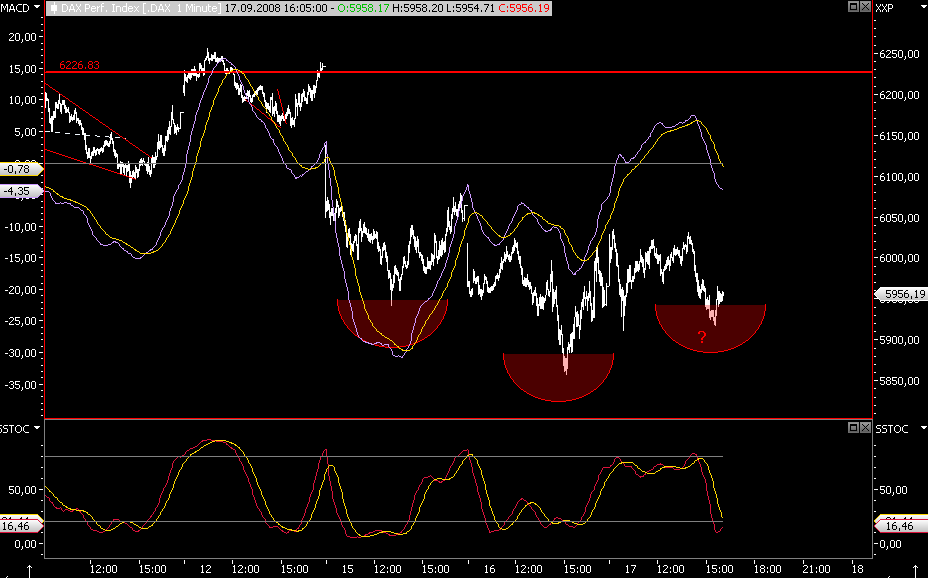Expand the right SSTOC dropdown arrow
This screenshot has height=578, width=928.
tap(923, 428)
